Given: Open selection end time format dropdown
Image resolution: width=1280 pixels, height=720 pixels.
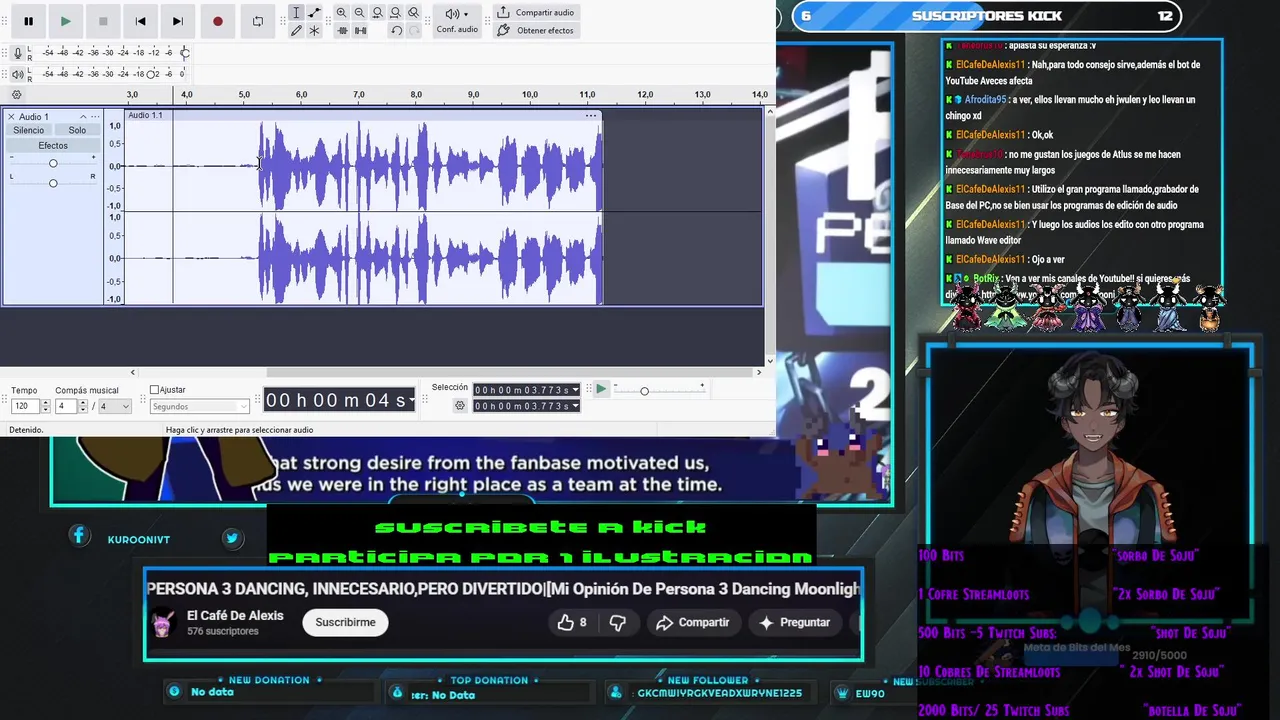Looking at the screenshot, I should click(575, 406).
